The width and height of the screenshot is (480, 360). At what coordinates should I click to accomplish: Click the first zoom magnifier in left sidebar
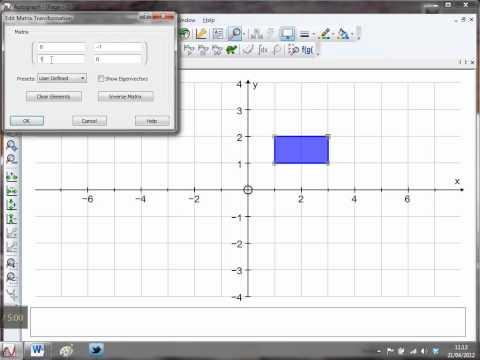(x=12, y=146)
